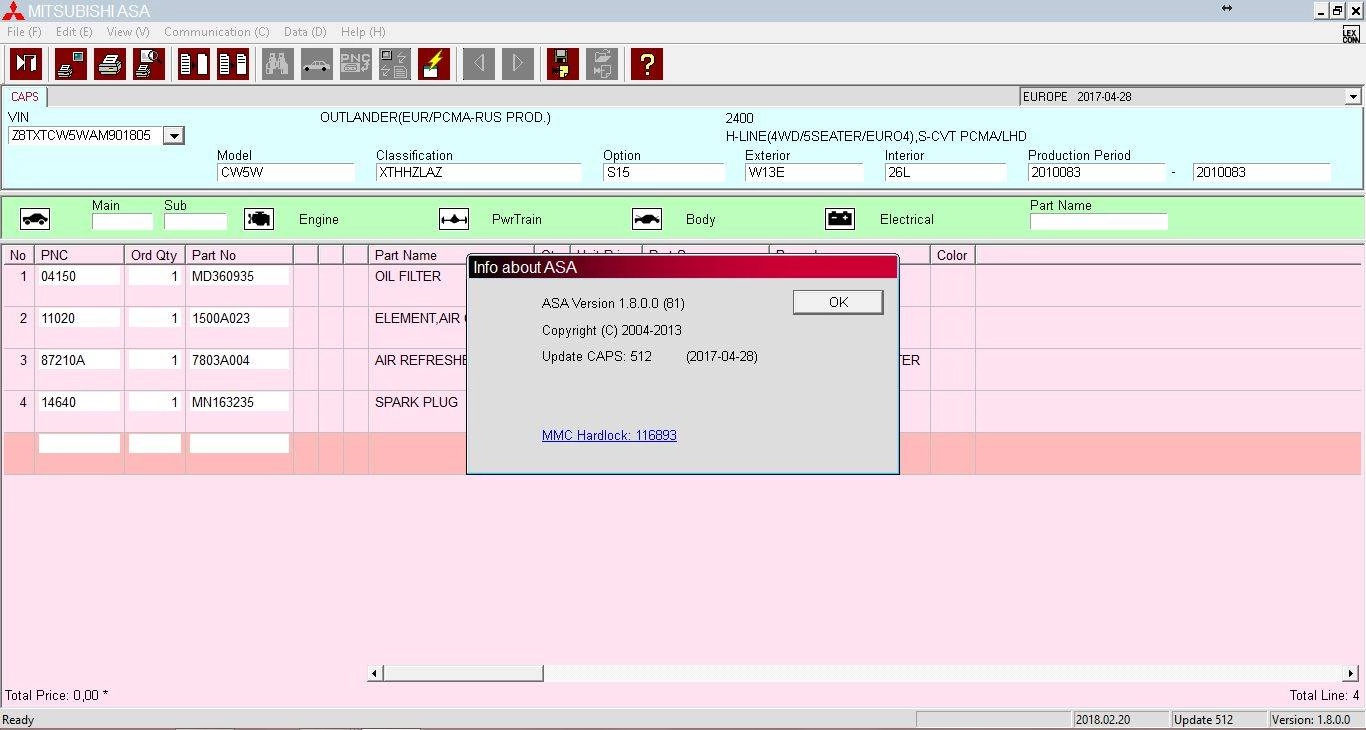Open the View (V) menu
The height and width of the screenshot is (730, 1366).
click(x=128, y=32)
